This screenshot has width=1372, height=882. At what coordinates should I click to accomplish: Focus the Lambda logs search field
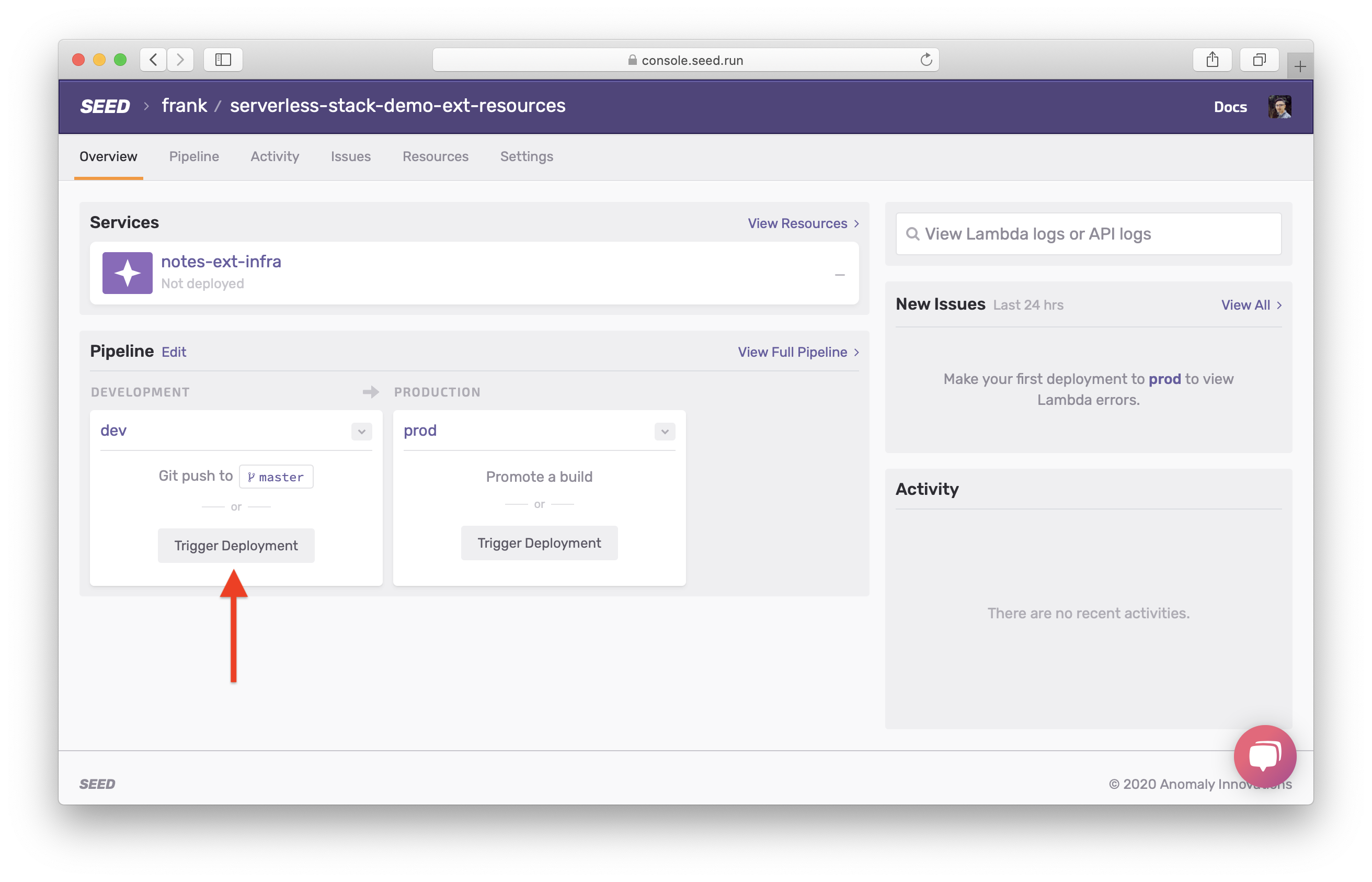tap(1088, 234)
